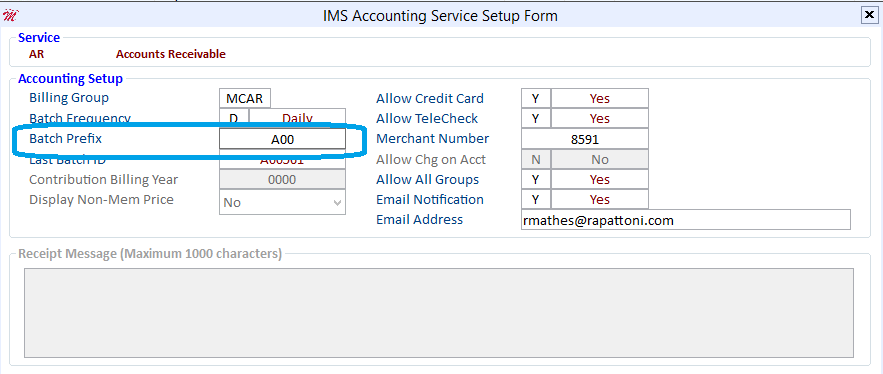Click the Merchant Number field 8591
The image size is (883, 374).
click(x=585, y=139)
